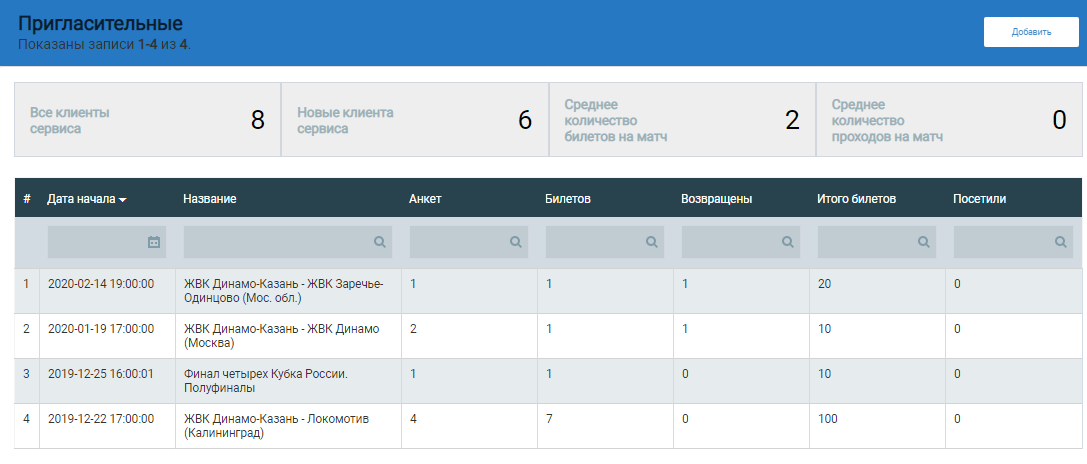Sort table by Анкет column header
This screenshot has height=464, width=1087.
[x=425, y=199]
